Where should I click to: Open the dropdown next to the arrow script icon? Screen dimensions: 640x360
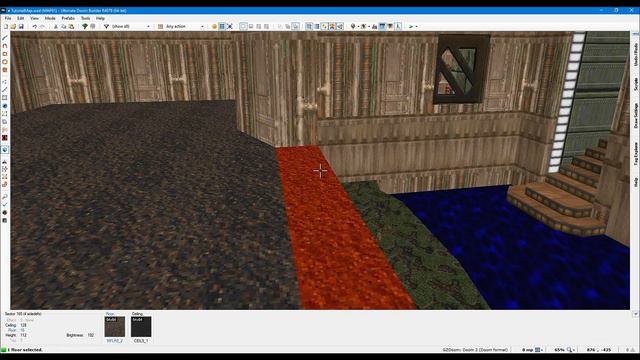point(416,27)
